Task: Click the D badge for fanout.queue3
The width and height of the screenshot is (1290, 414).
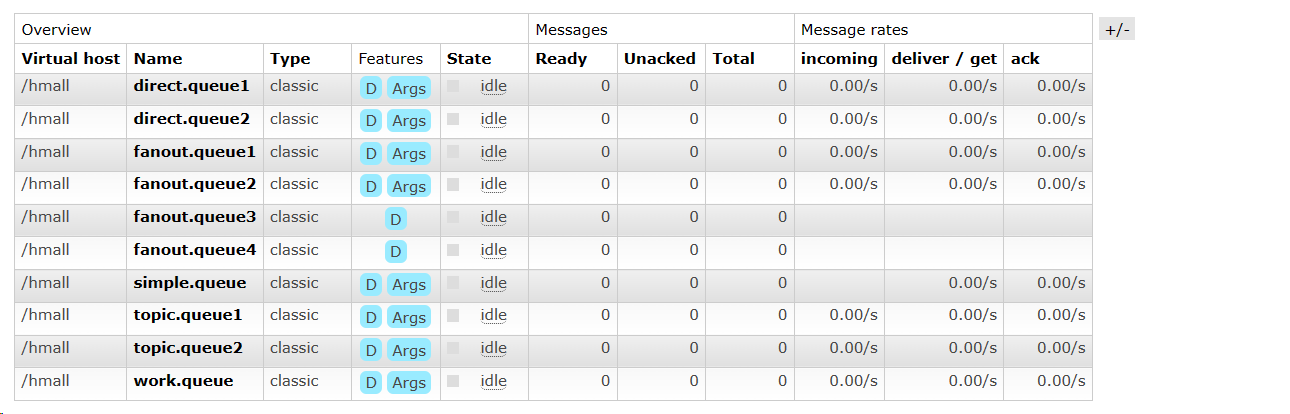Action: point(396,219)
